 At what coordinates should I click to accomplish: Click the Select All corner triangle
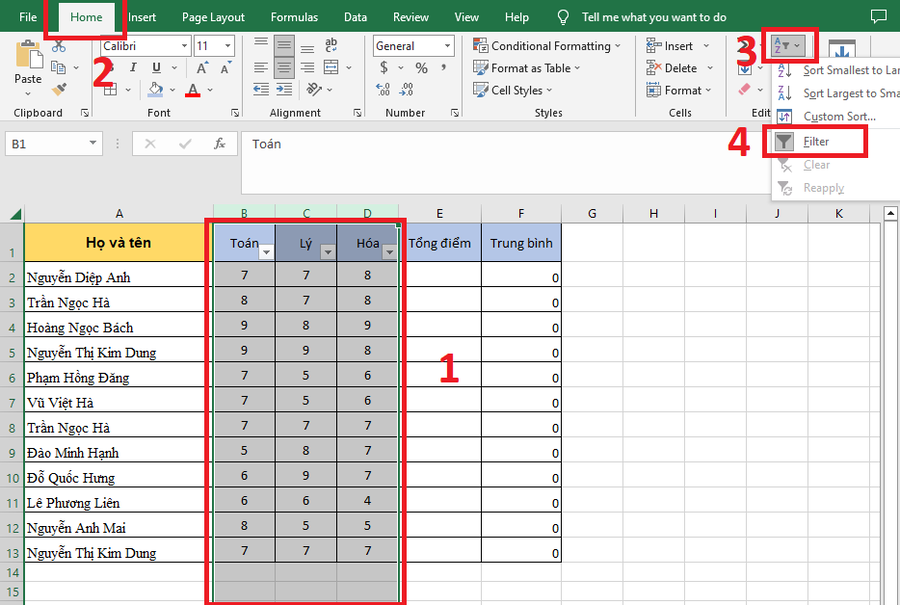[15, 215]
